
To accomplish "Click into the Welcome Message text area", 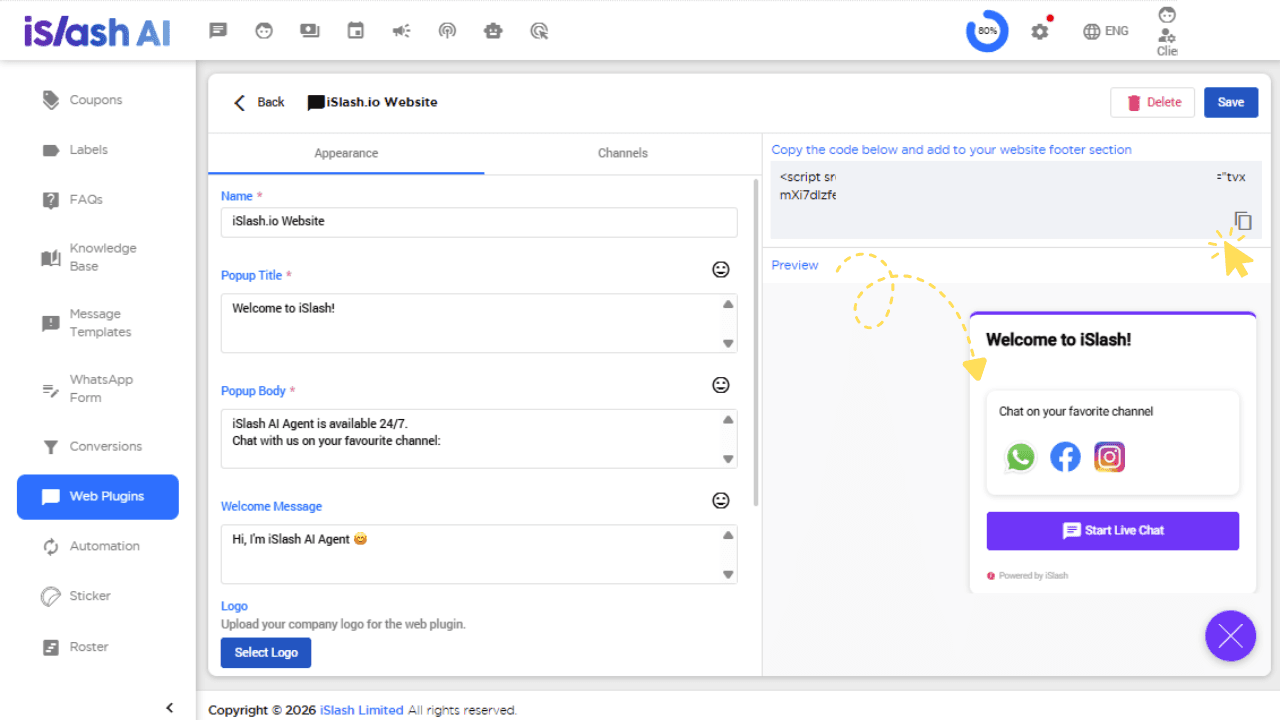I will [x=479, y=555].
